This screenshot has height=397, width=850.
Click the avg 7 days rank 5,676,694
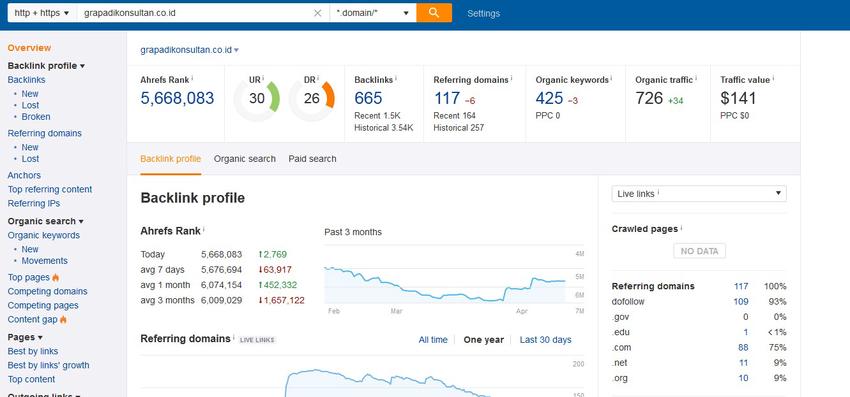pyautogui.click(x=221, y=270)
